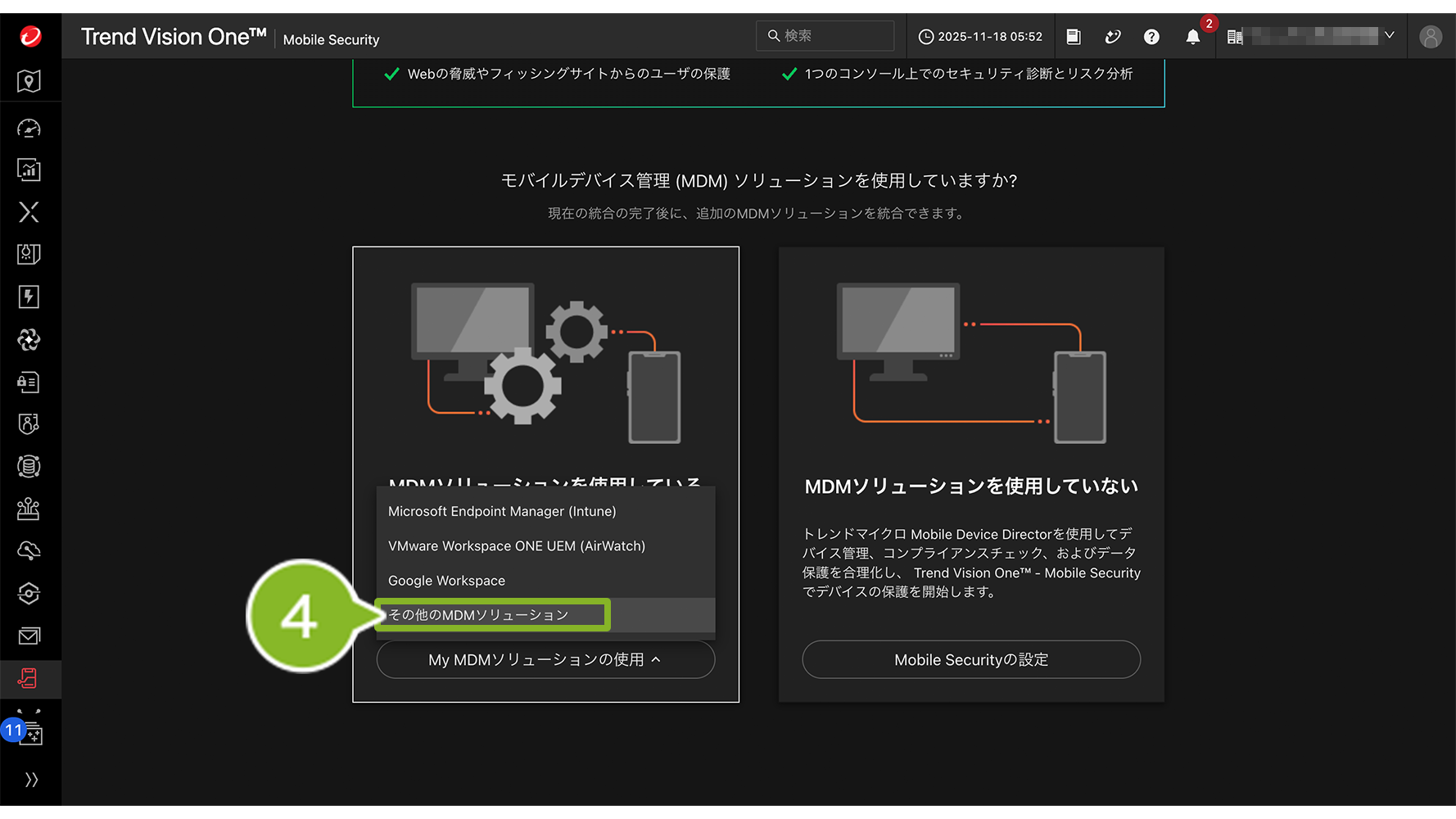Open the account switcher dropdown arrow
1456x819 pixels.
pyautogui.click(x=1389, y=35)
